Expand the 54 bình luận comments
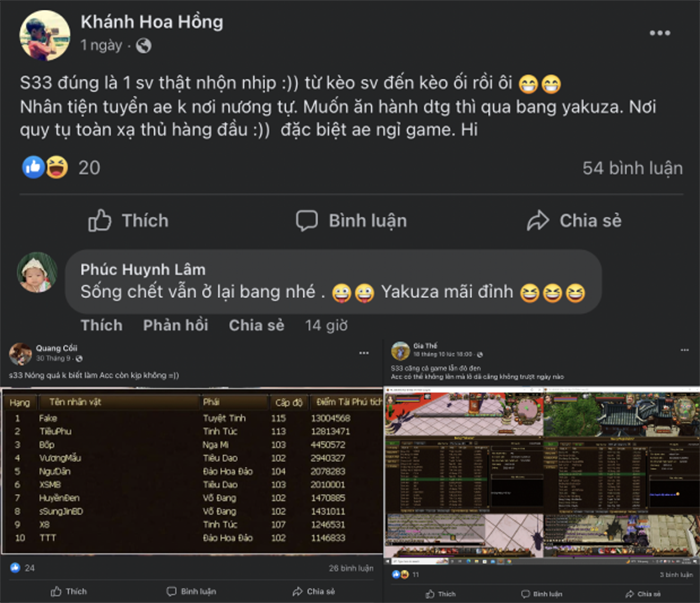This screenshot has width=700, height=603. tap(632, 168)
